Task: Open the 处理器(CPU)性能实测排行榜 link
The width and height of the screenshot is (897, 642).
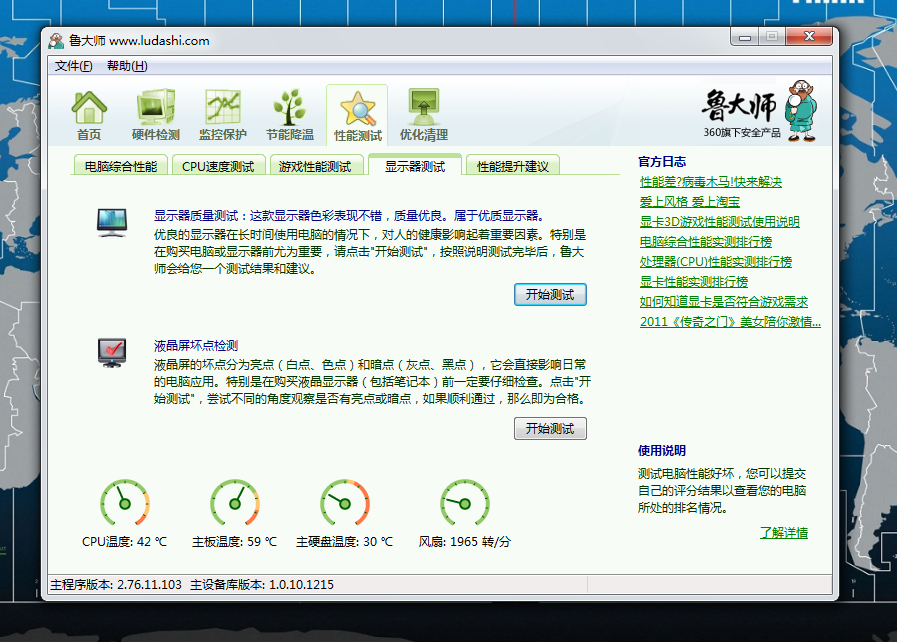Action: pos(716,262)
